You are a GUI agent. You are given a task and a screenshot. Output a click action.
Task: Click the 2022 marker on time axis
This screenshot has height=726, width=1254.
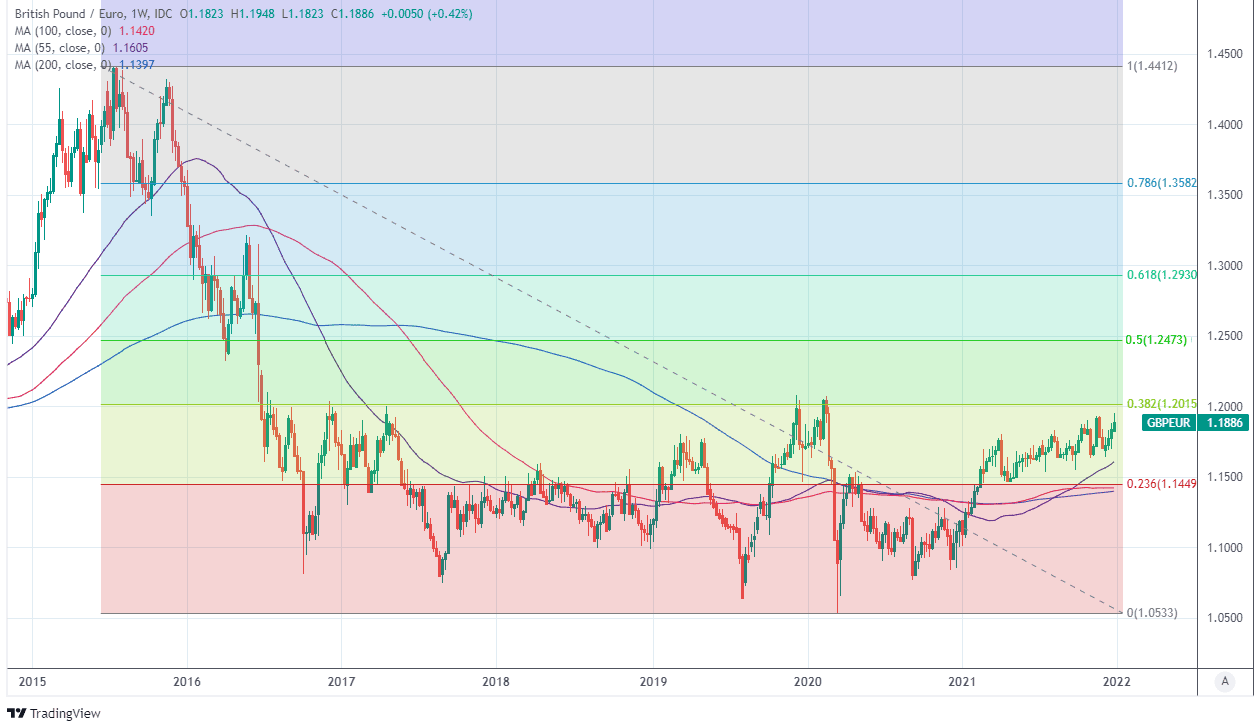point(1117,682)
